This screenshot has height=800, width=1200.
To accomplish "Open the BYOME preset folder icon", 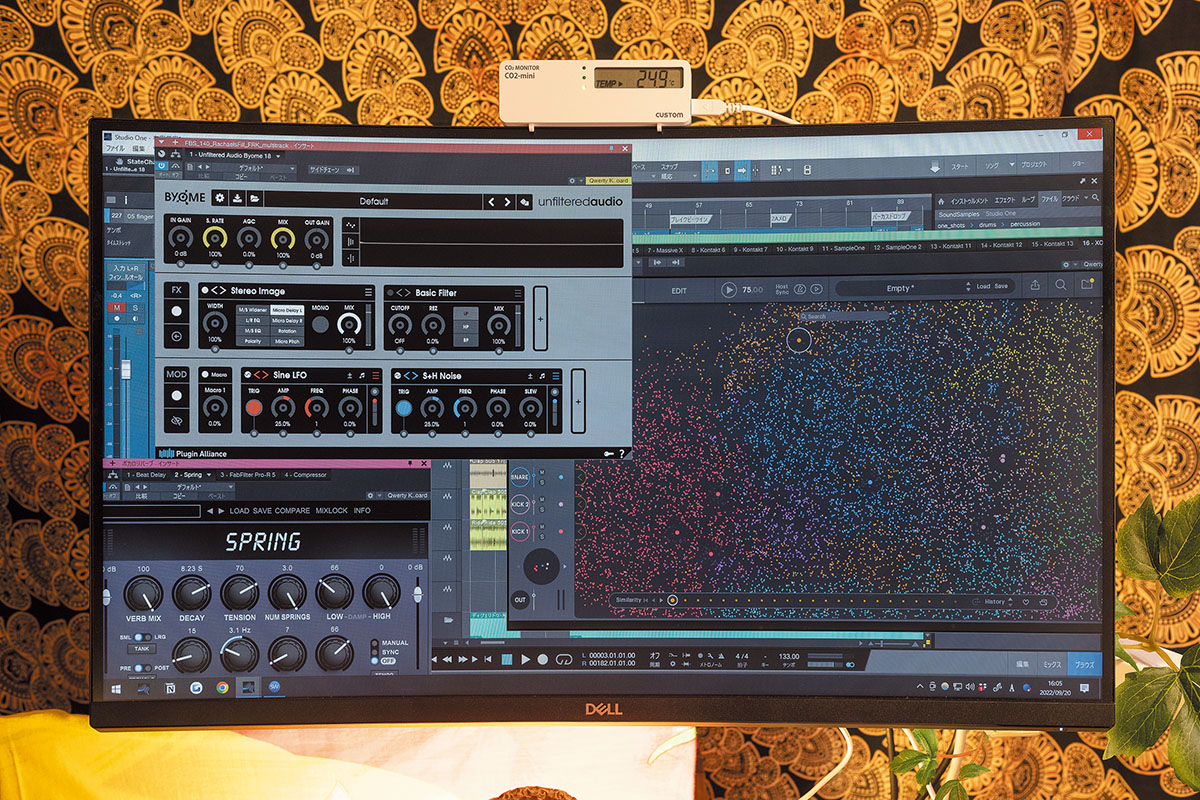I will (254, 199).
